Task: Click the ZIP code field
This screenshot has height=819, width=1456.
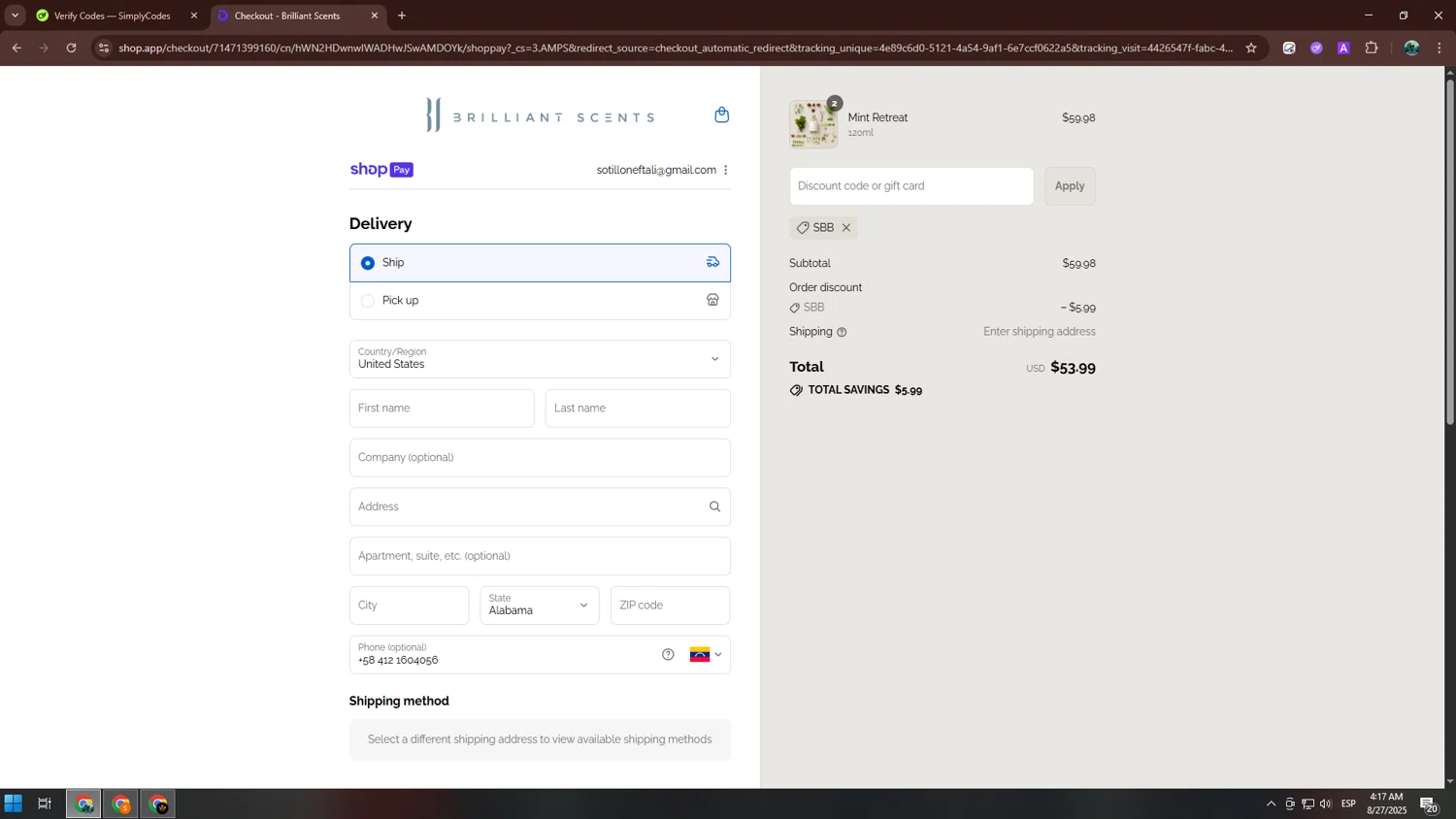Action: [x=670, y=606]
